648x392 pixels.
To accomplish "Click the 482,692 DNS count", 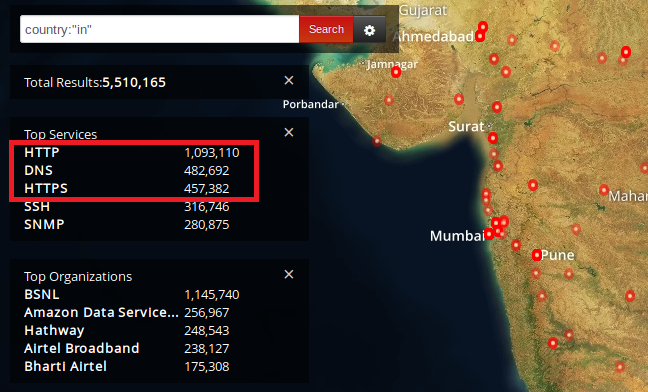I will [x=207, y=171].
